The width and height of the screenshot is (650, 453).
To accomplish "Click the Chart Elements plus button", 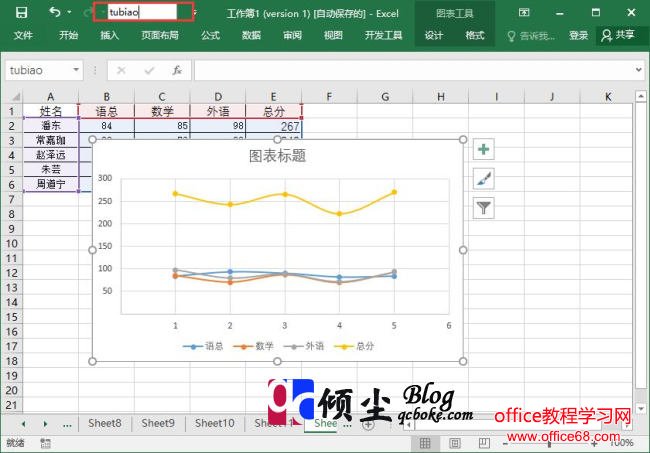I will [x=483, y=149].
